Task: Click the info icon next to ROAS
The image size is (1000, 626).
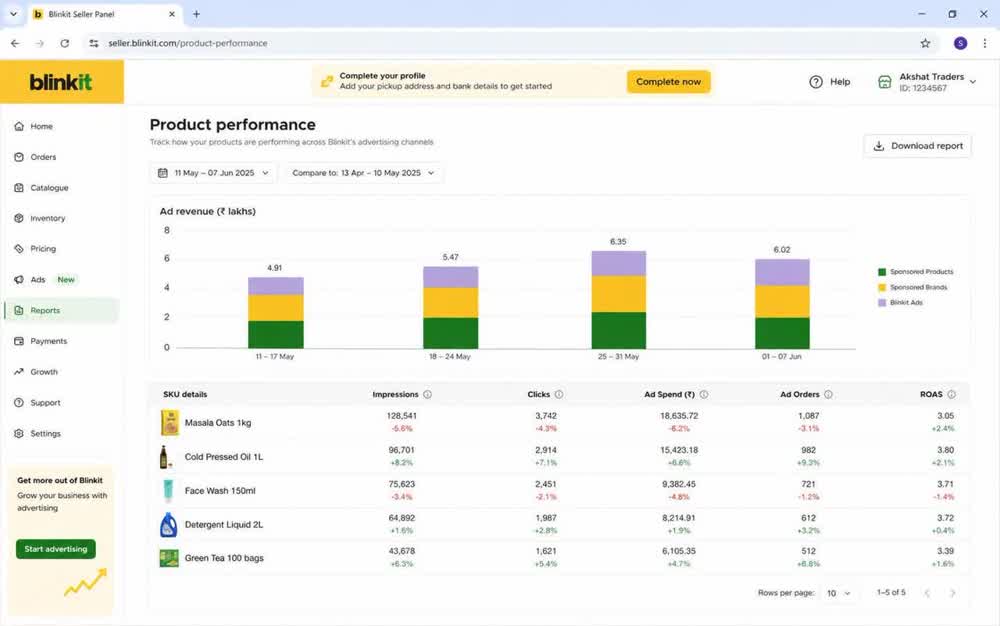Action: tap(952, 395)
